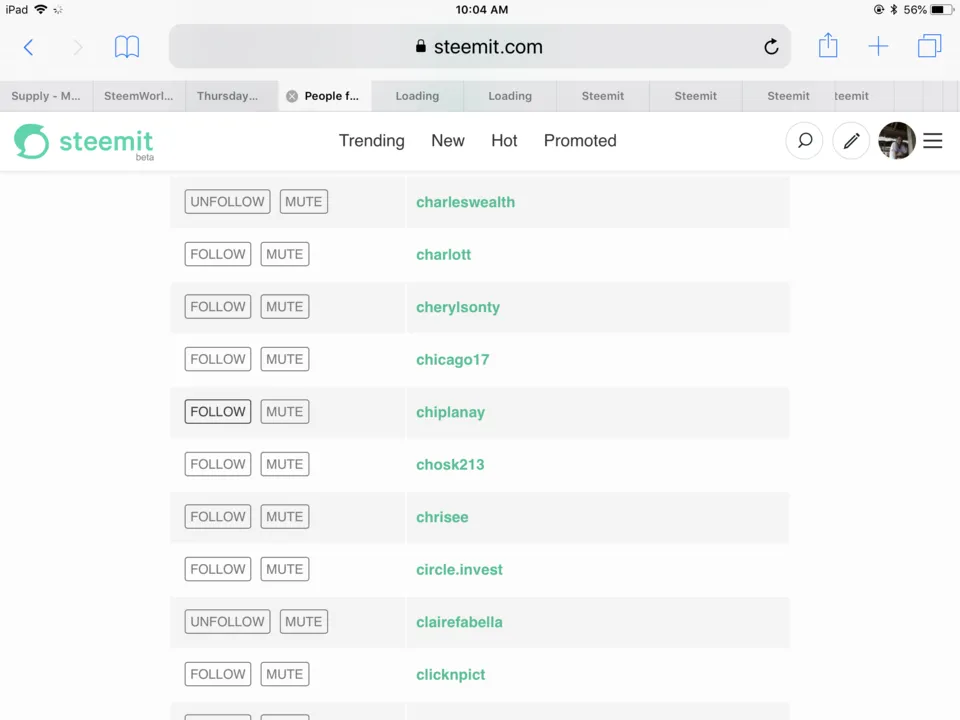This screenshot has width=960, height=720.
Task: Close the People f... tab with X
Action: click(292, 96)
